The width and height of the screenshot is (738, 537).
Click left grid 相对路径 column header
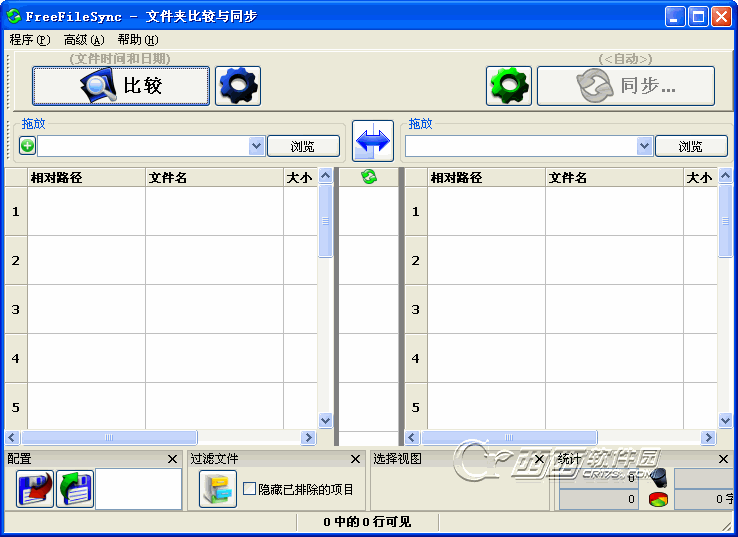pos(87,177)
